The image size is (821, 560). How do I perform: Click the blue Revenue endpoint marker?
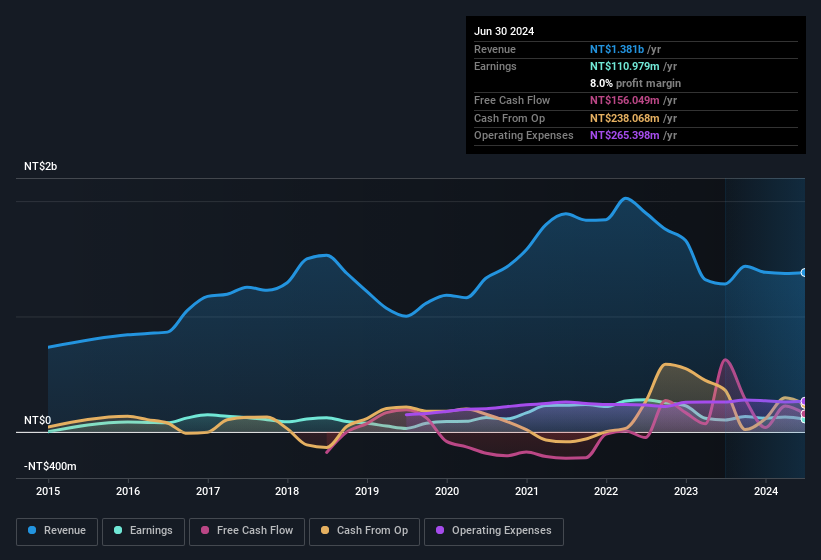(804, 273)
